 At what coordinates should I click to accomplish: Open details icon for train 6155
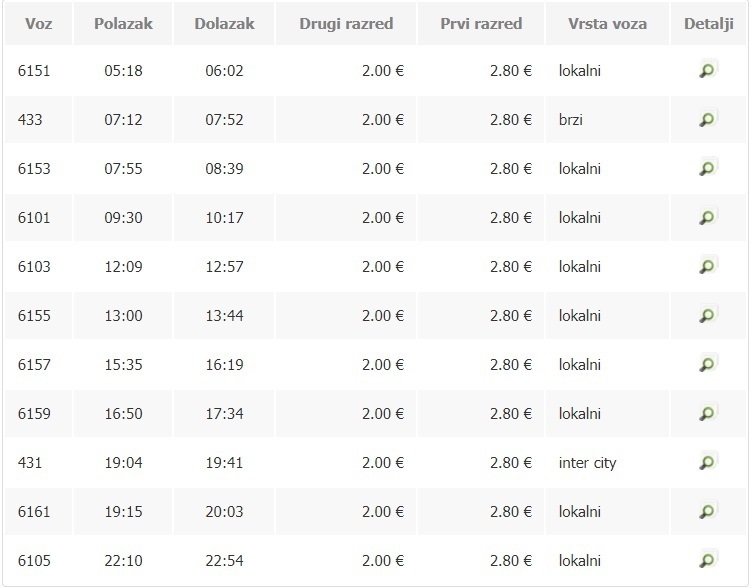click(708, 315)
